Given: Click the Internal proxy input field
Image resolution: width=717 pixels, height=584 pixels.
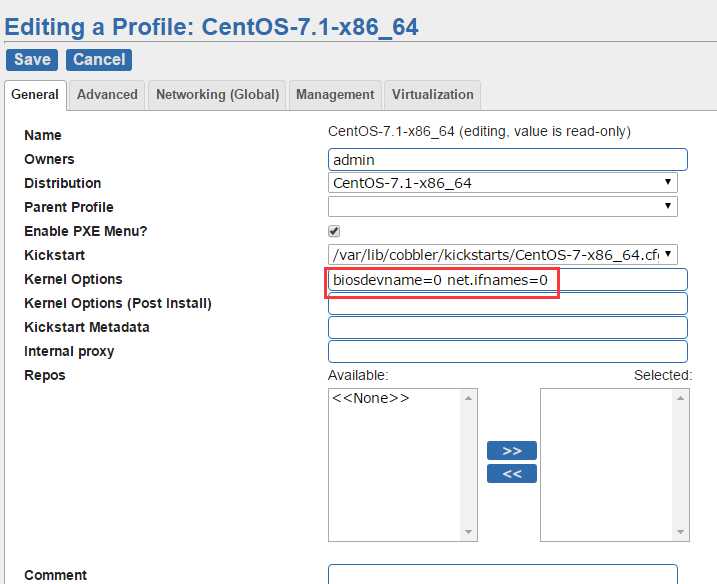Looking at the screenshot, I should [508, 351].
